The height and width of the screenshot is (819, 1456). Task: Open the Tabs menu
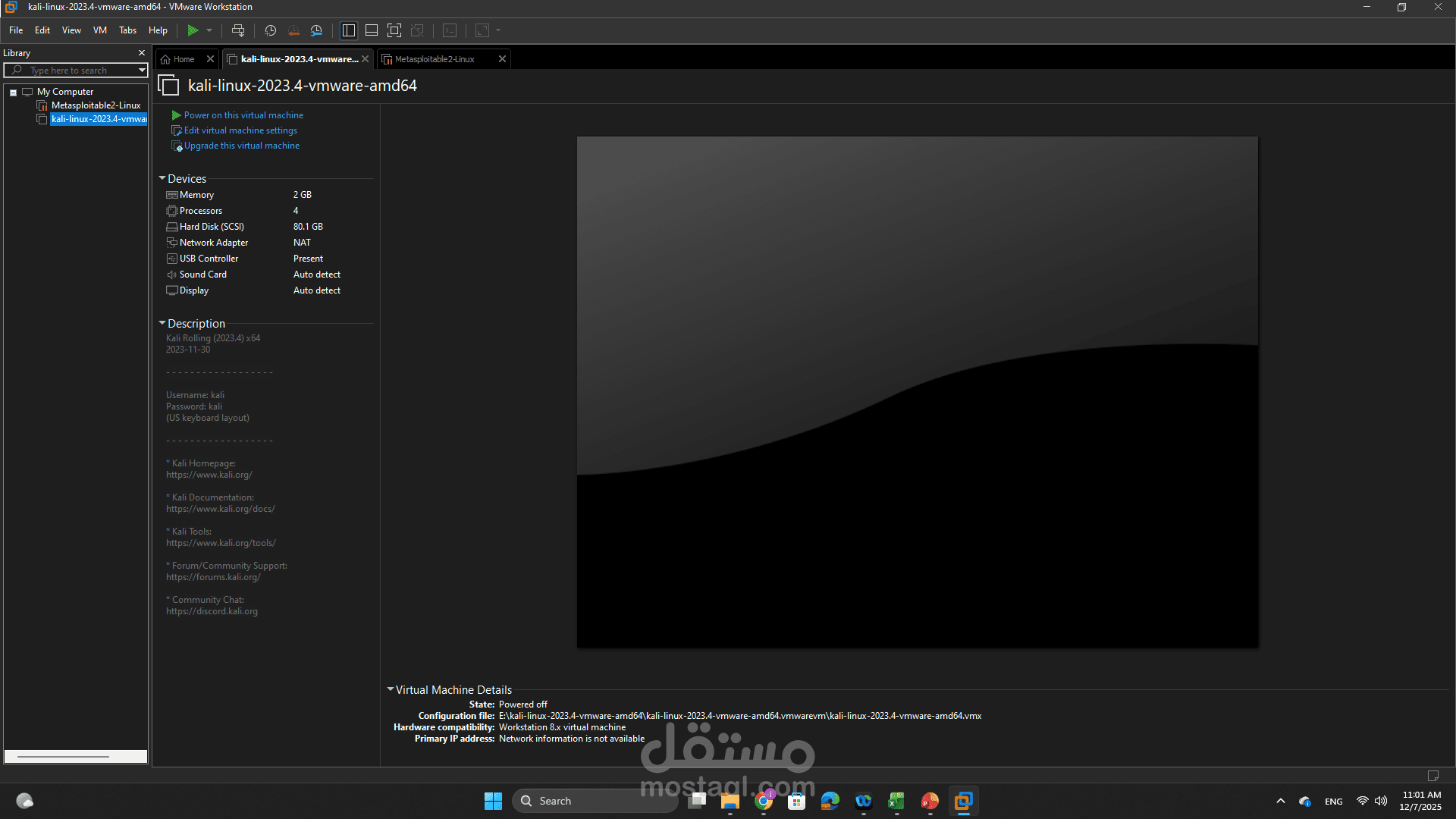coord(128,30)
